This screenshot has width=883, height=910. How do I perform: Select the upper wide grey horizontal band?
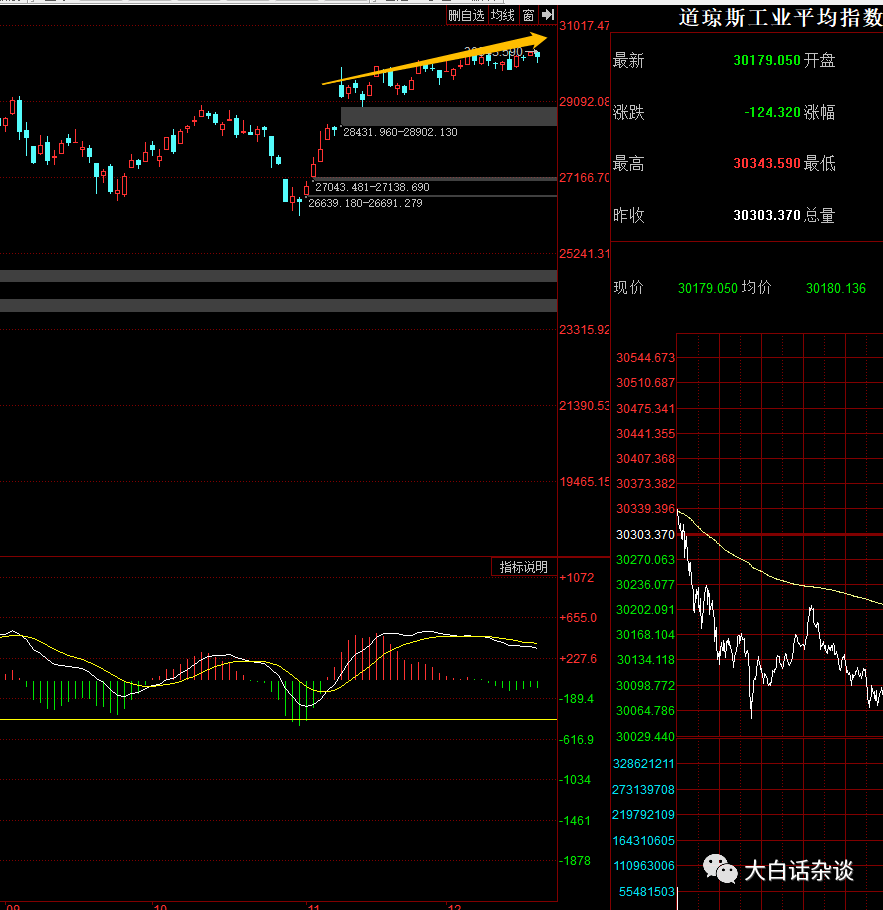[x=279, y=276]
